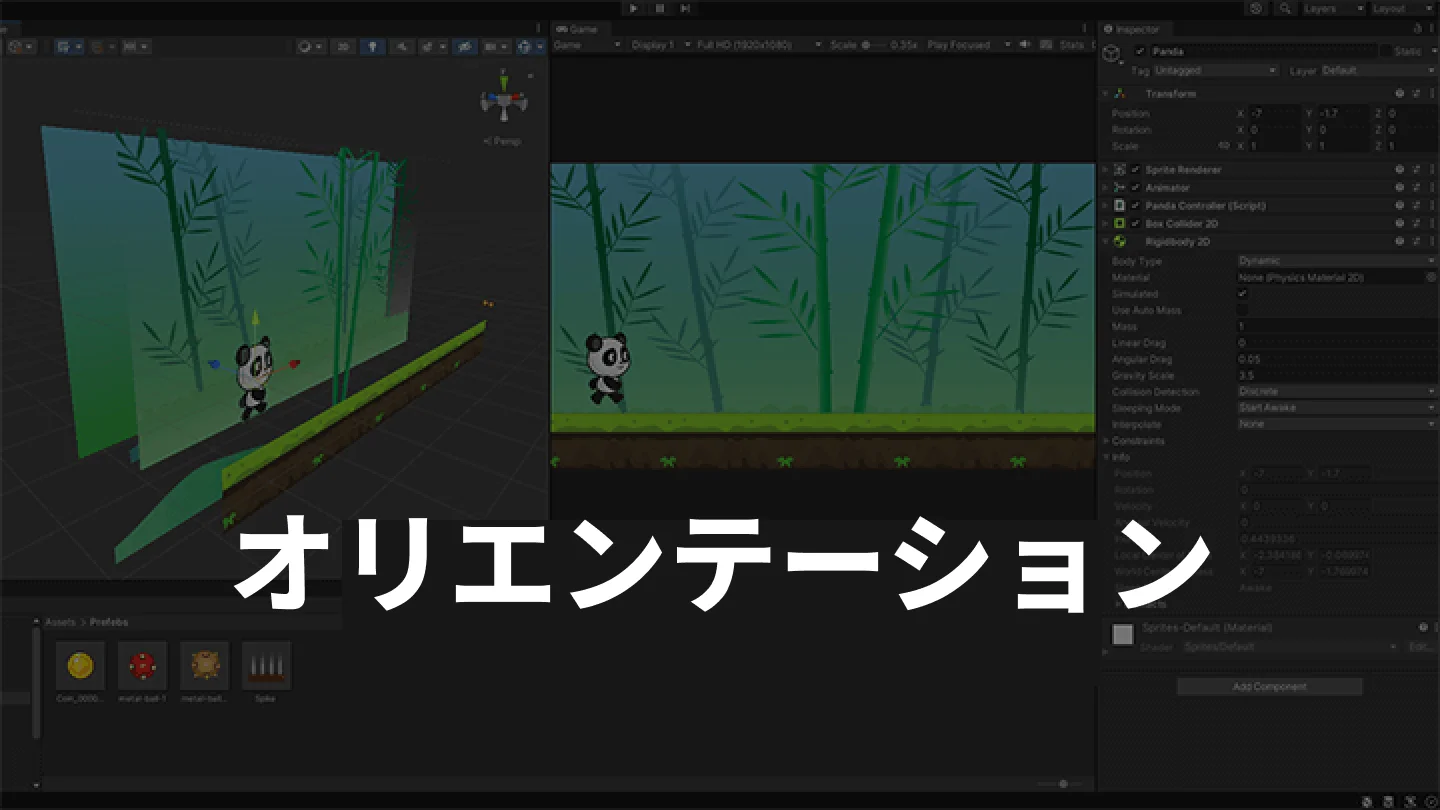The width and height of the screenshot is (1440, 810).
Task: Open the global Search magnifier icon
Action: tap(1285, 8)
